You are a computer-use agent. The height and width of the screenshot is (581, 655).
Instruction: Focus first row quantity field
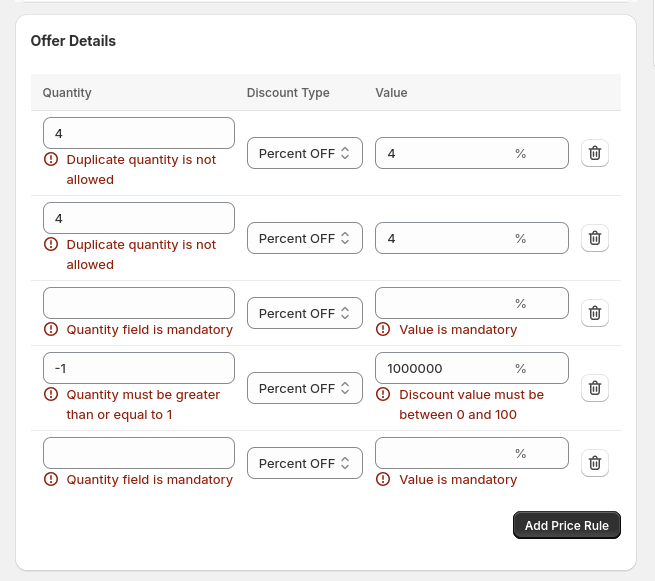[x=138, y=133]
